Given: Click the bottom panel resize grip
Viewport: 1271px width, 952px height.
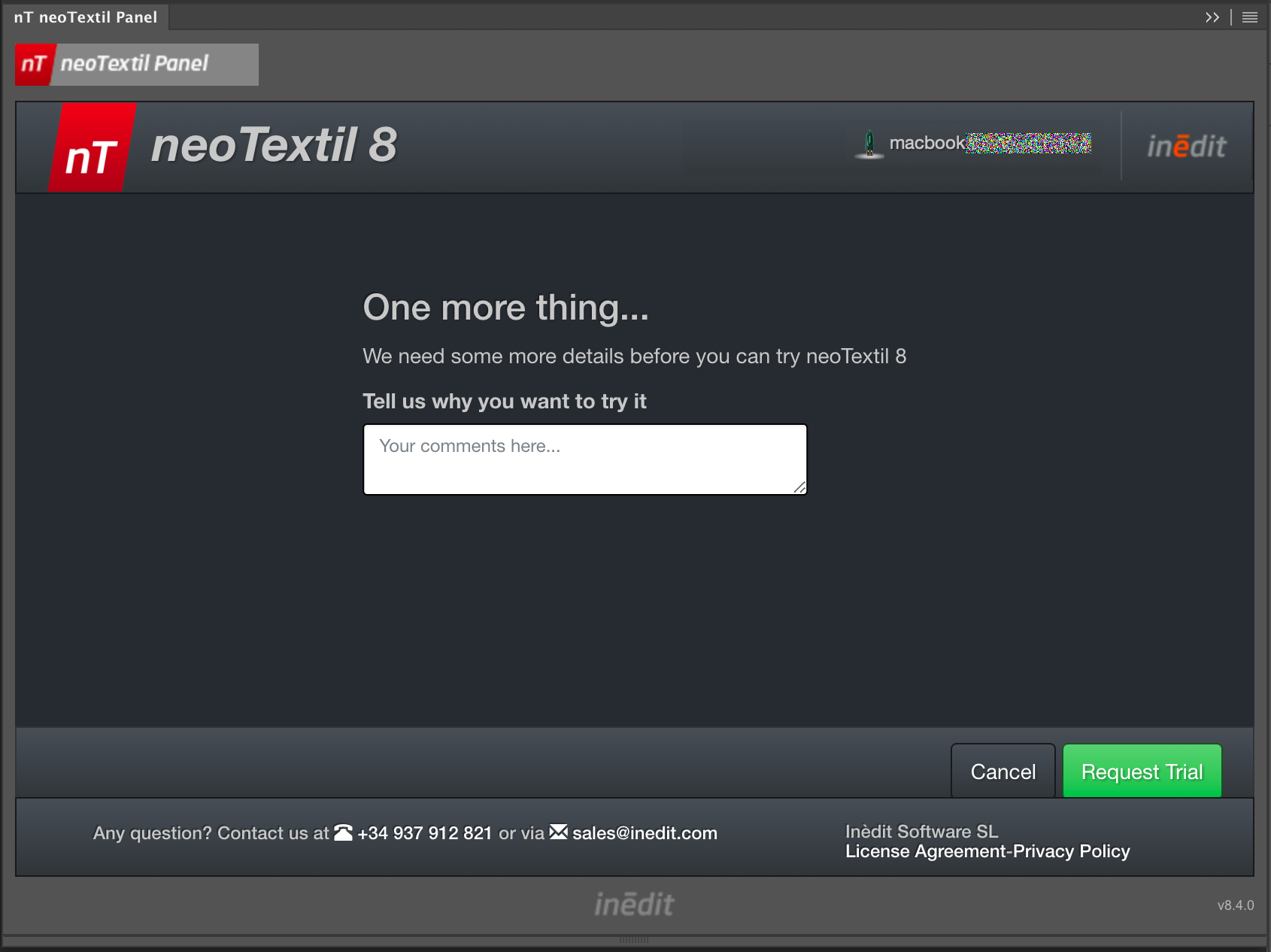Looking at the screenshot, I should coord(634,940).
